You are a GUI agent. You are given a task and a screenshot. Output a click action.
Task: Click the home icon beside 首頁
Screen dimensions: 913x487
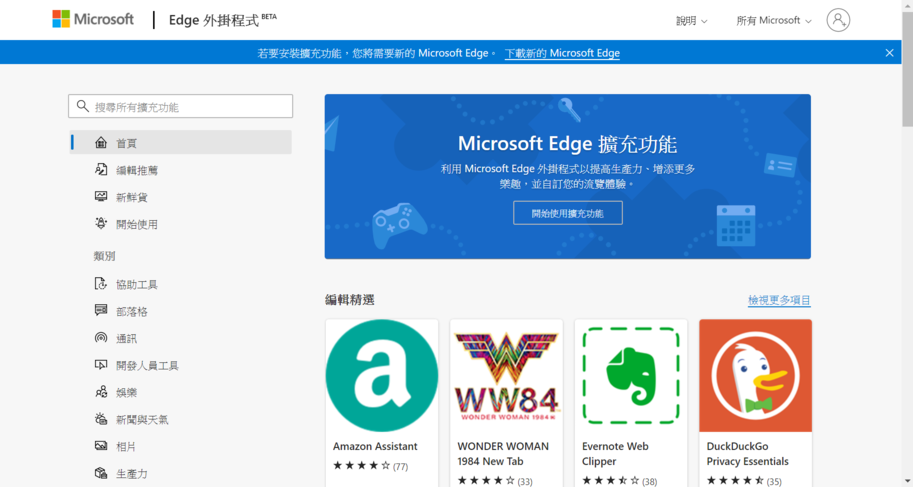(x=101, y=143)
